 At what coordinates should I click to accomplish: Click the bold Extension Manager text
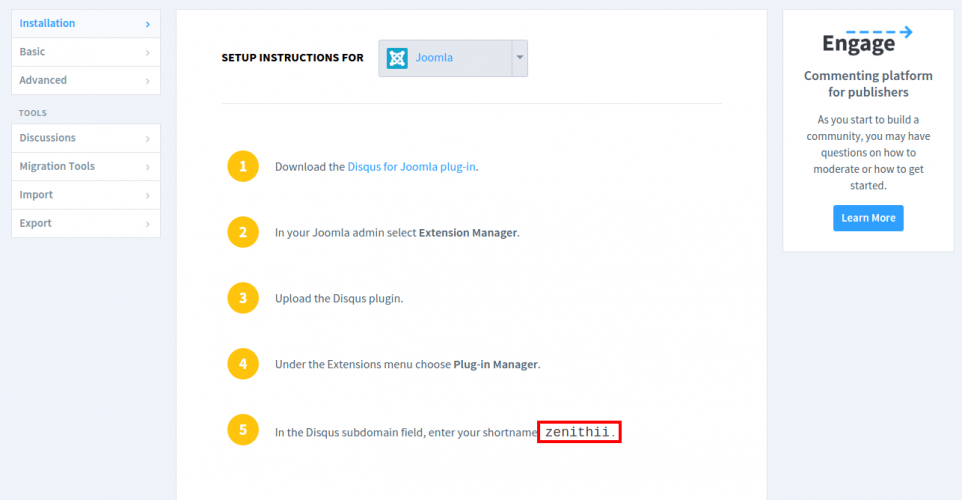(468, 233)
